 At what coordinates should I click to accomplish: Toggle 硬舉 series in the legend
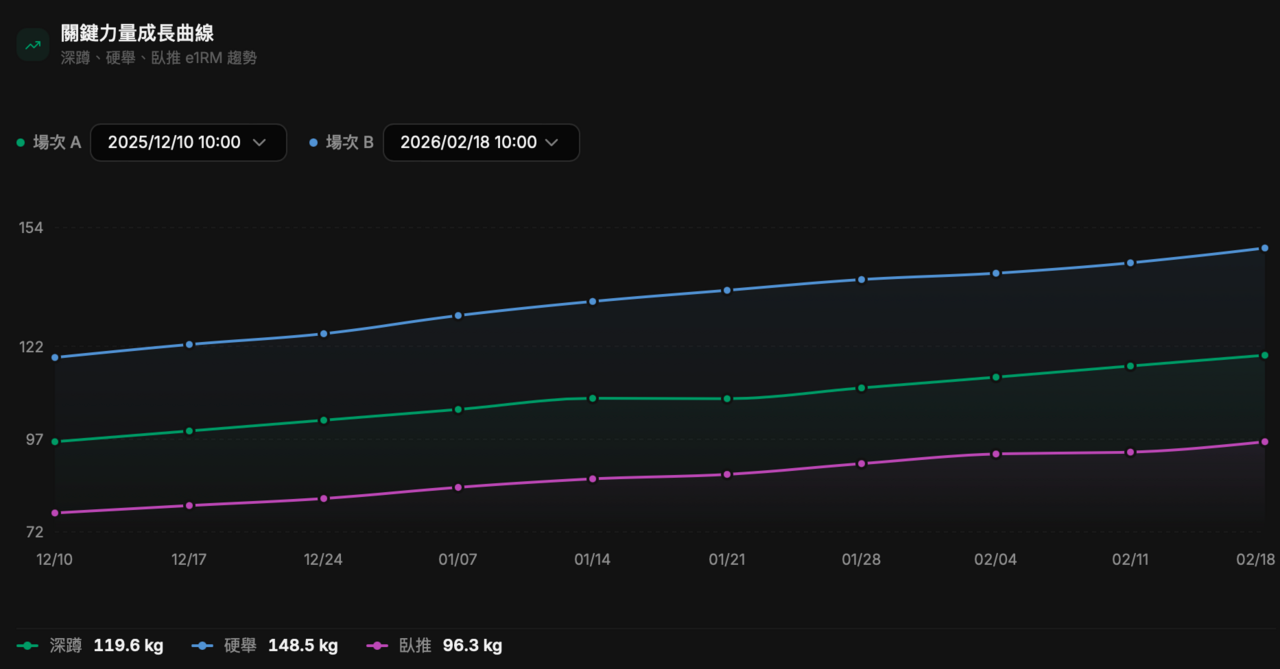point(240,646)
